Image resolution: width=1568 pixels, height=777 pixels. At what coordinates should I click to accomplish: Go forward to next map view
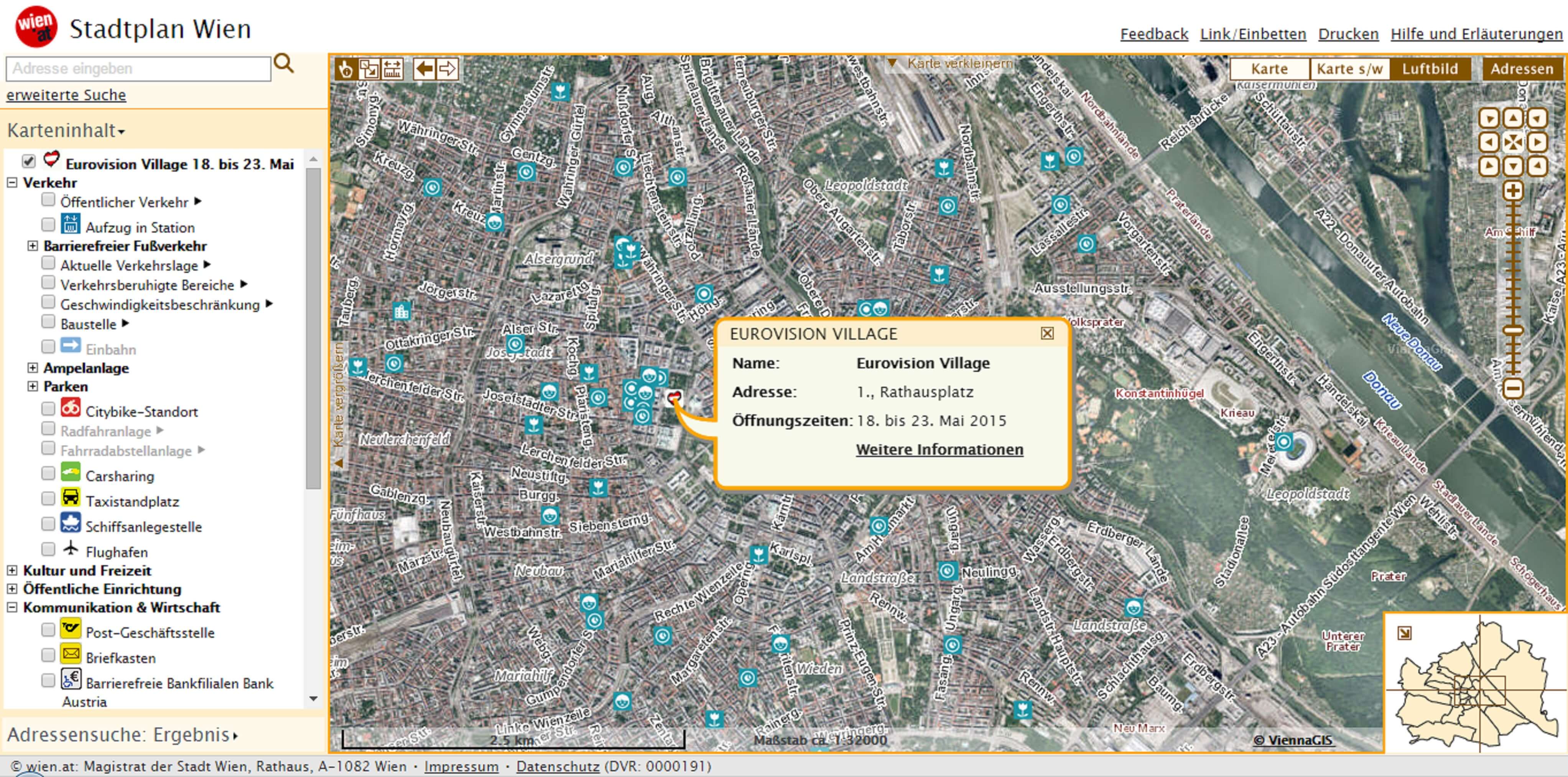coord(447,69)
